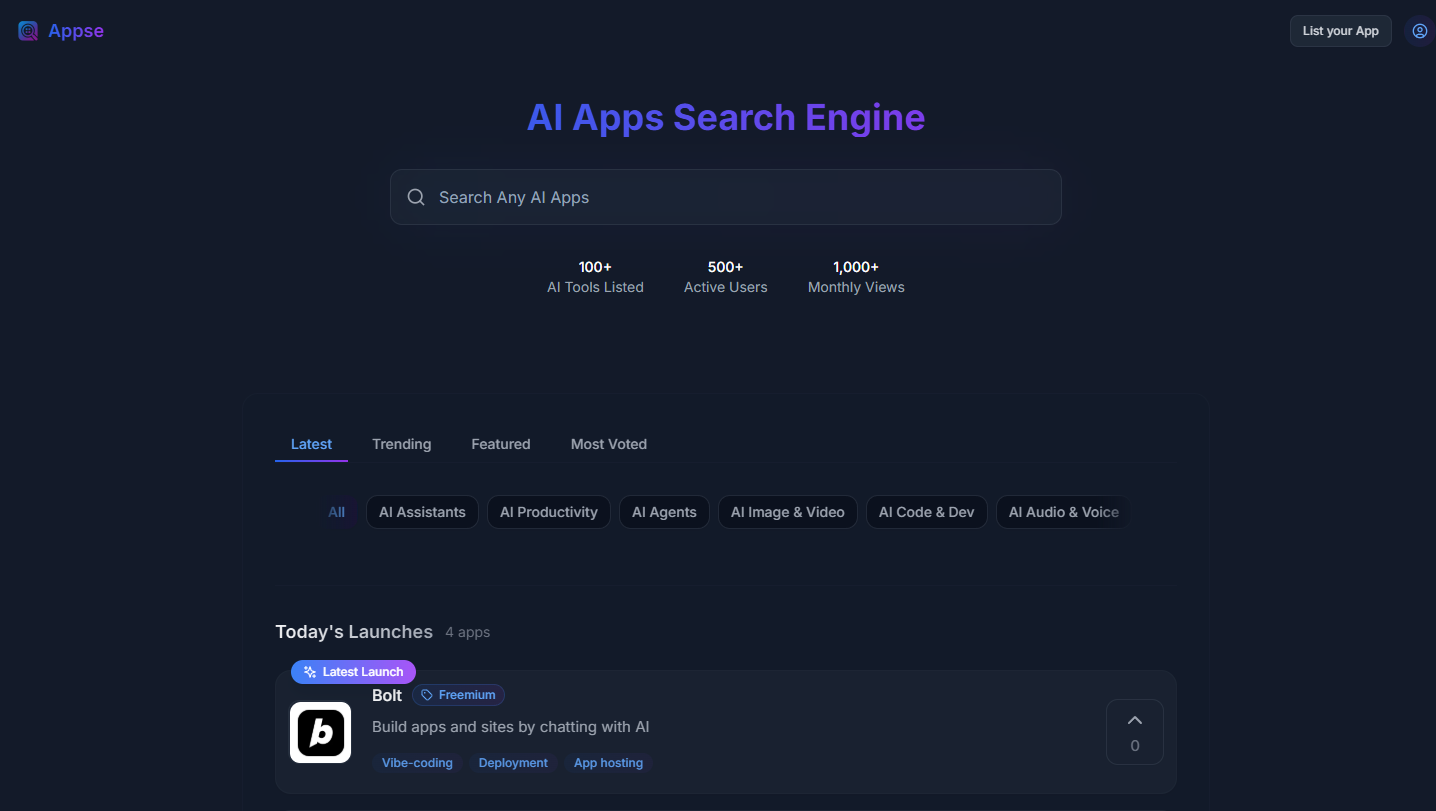The width and height of the screenshot is (1436, 811).
Task: Click the Vibe-coding tag
Action: [x=417, y=762]
